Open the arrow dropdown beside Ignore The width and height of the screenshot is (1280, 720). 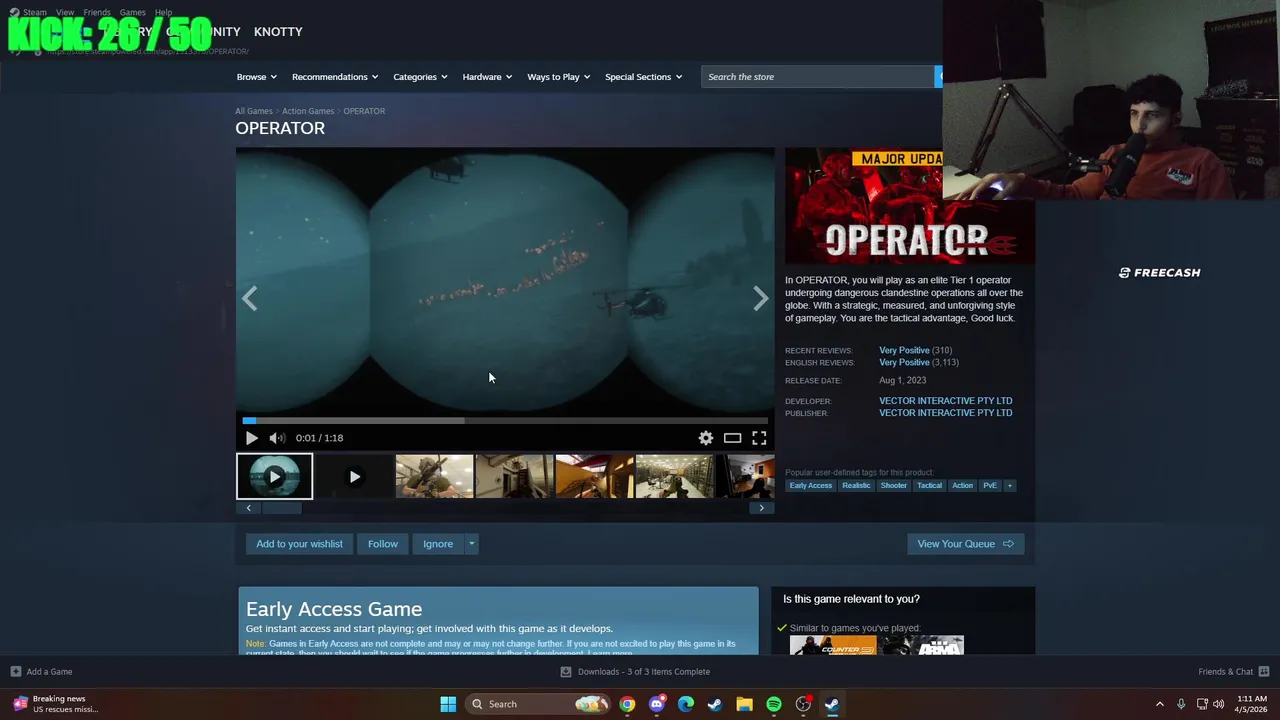(471, 544)
